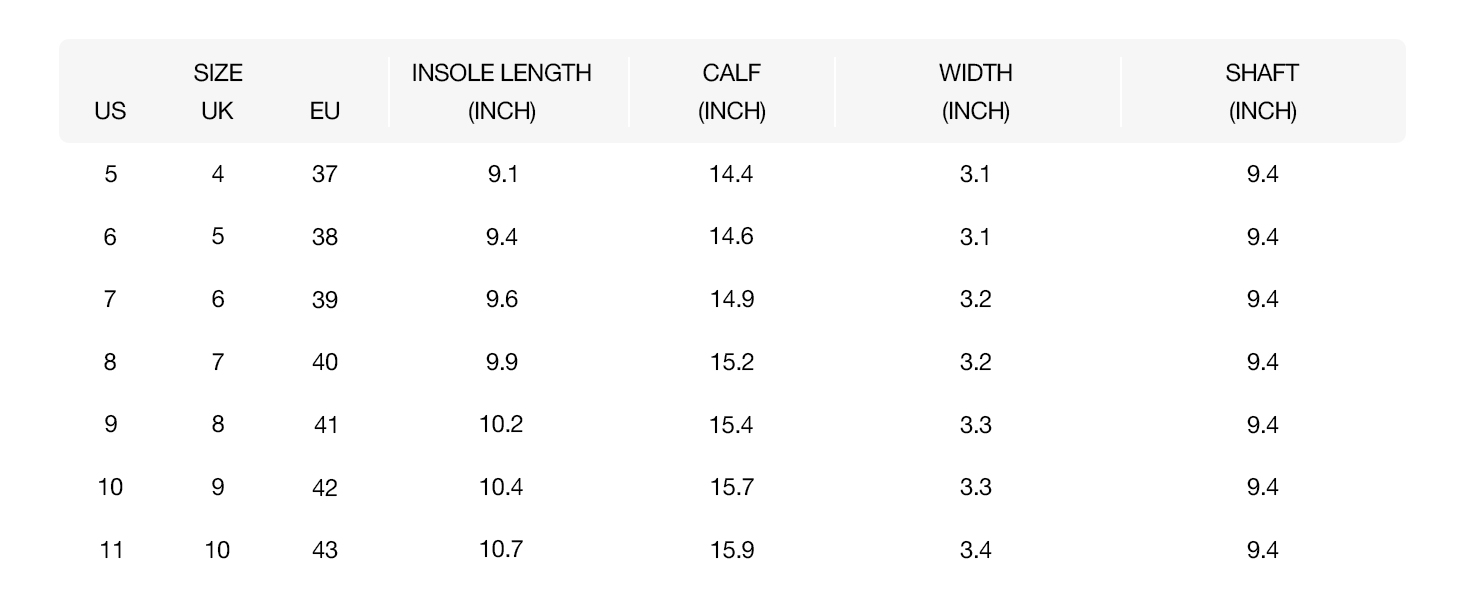The image size is (1464, 600).
Task: Select the WIDTH (INCH) column header
Action: [975, 91]
